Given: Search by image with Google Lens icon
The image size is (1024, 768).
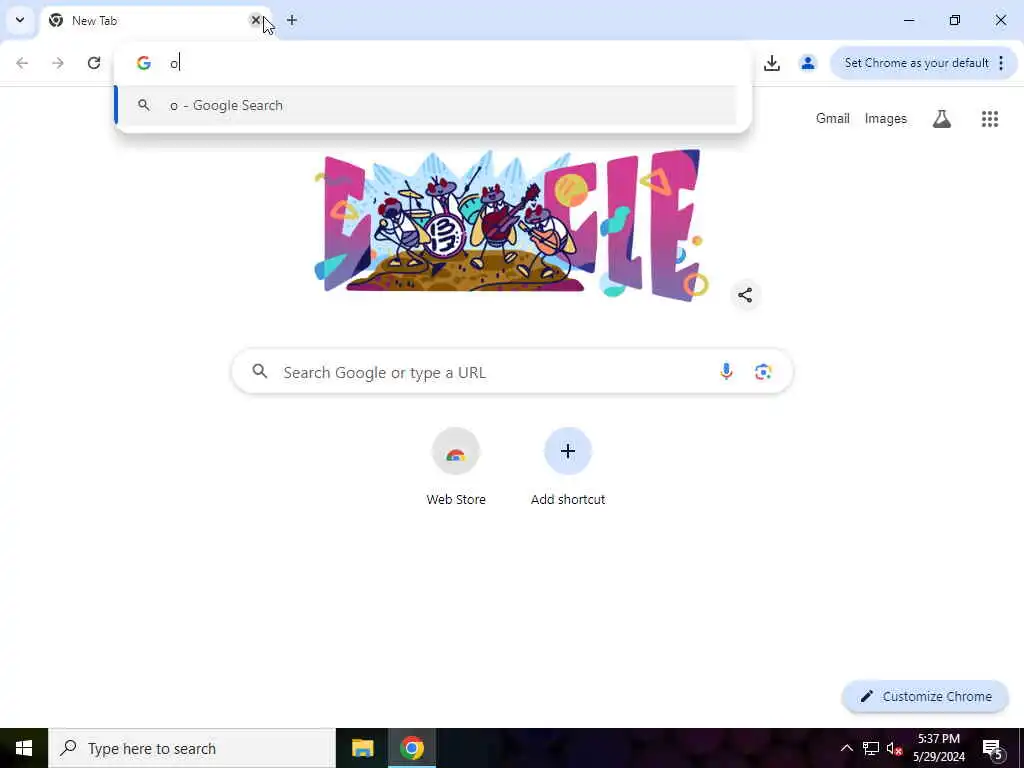Looking at the screenshot, I should [x=763, y=372].
